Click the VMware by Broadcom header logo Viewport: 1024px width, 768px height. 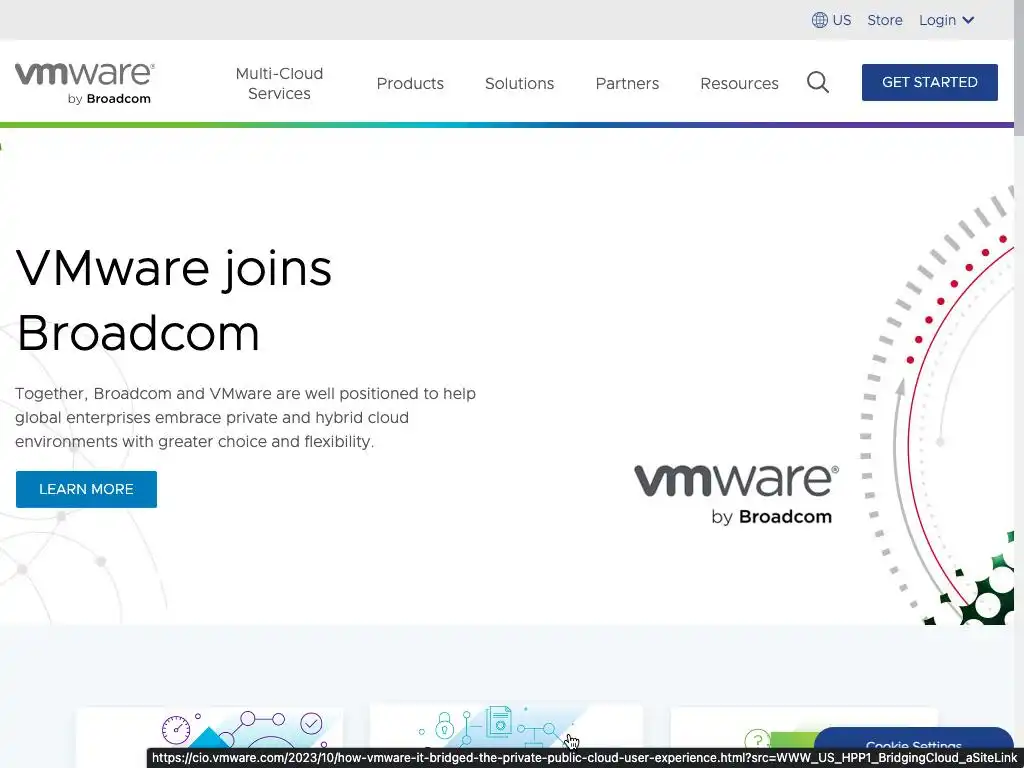point(84,83)
